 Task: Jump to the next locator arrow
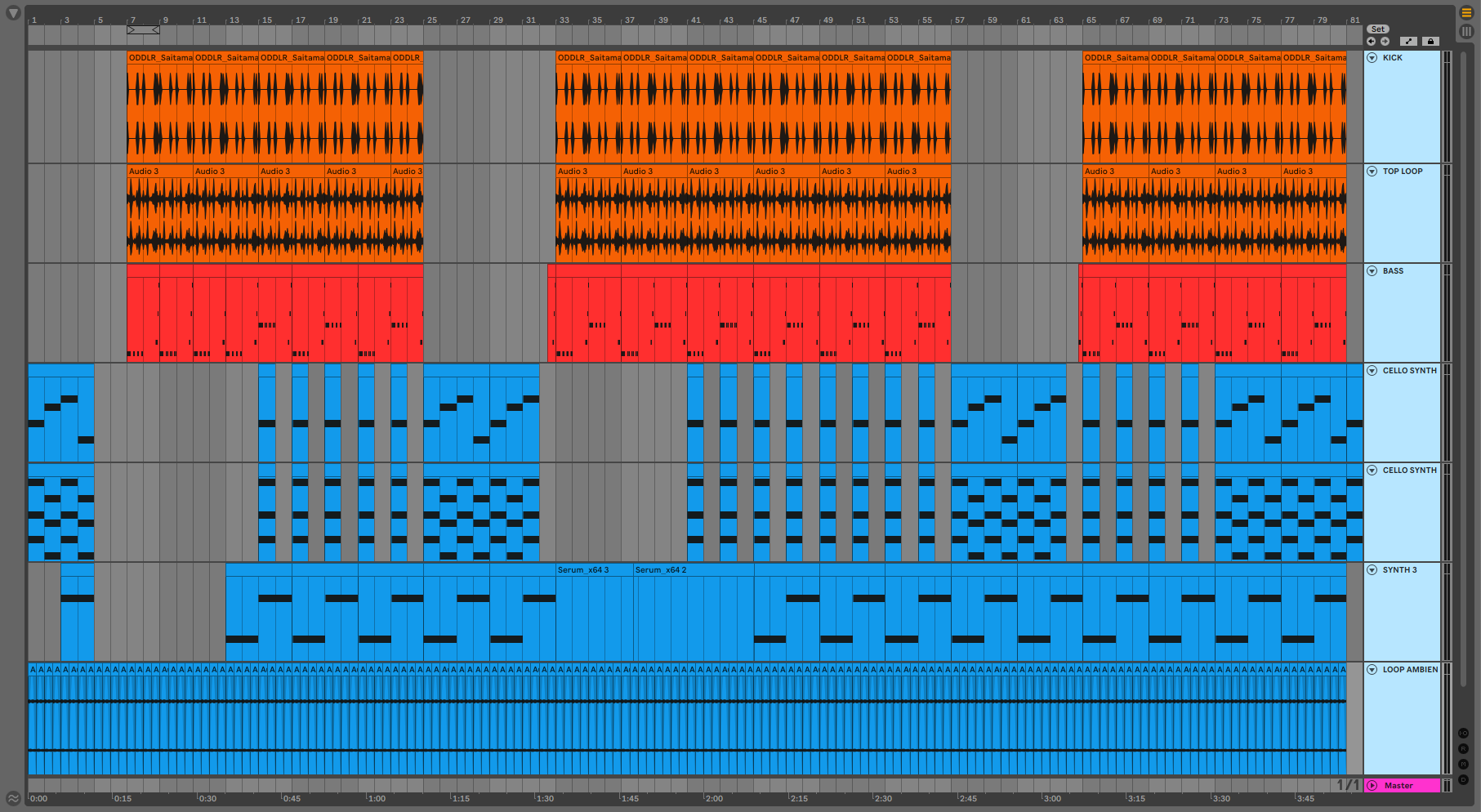tap(1385, 41)
